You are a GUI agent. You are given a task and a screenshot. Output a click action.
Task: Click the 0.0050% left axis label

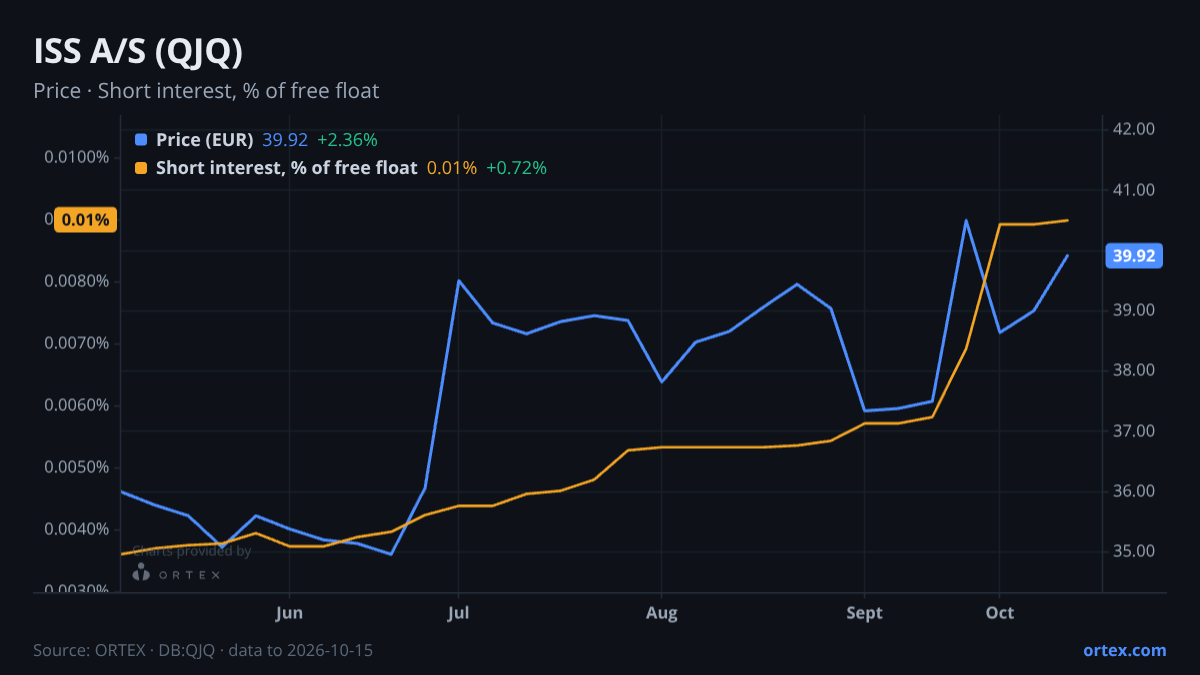[x=77, y=467]
